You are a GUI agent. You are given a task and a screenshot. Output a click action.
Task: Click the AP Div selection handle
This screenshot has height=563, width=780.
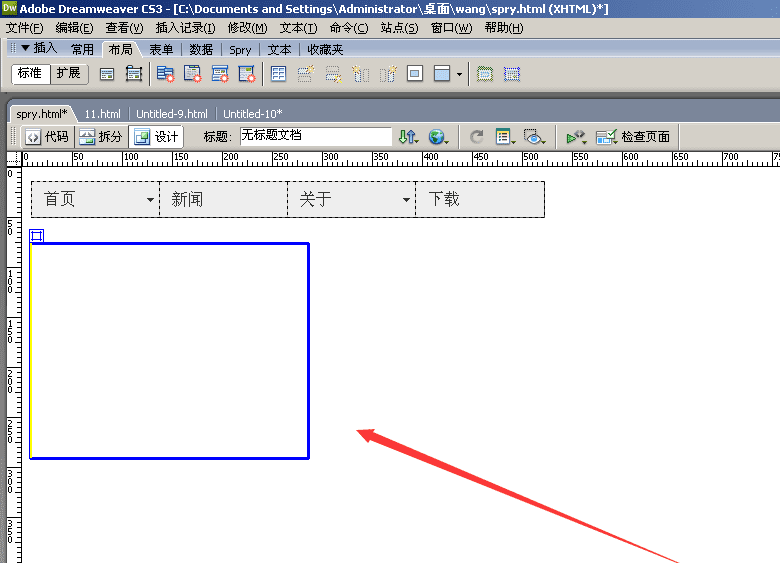click(x=36, y=235)
